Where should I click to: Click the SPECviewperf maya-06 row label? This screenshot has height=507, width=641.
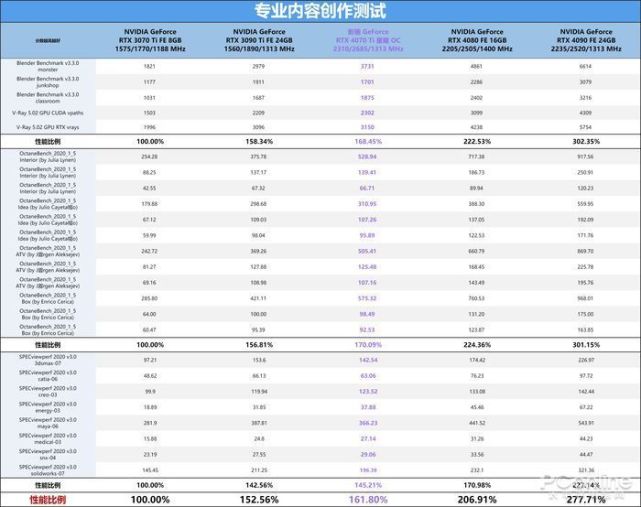tap(48, 423)
